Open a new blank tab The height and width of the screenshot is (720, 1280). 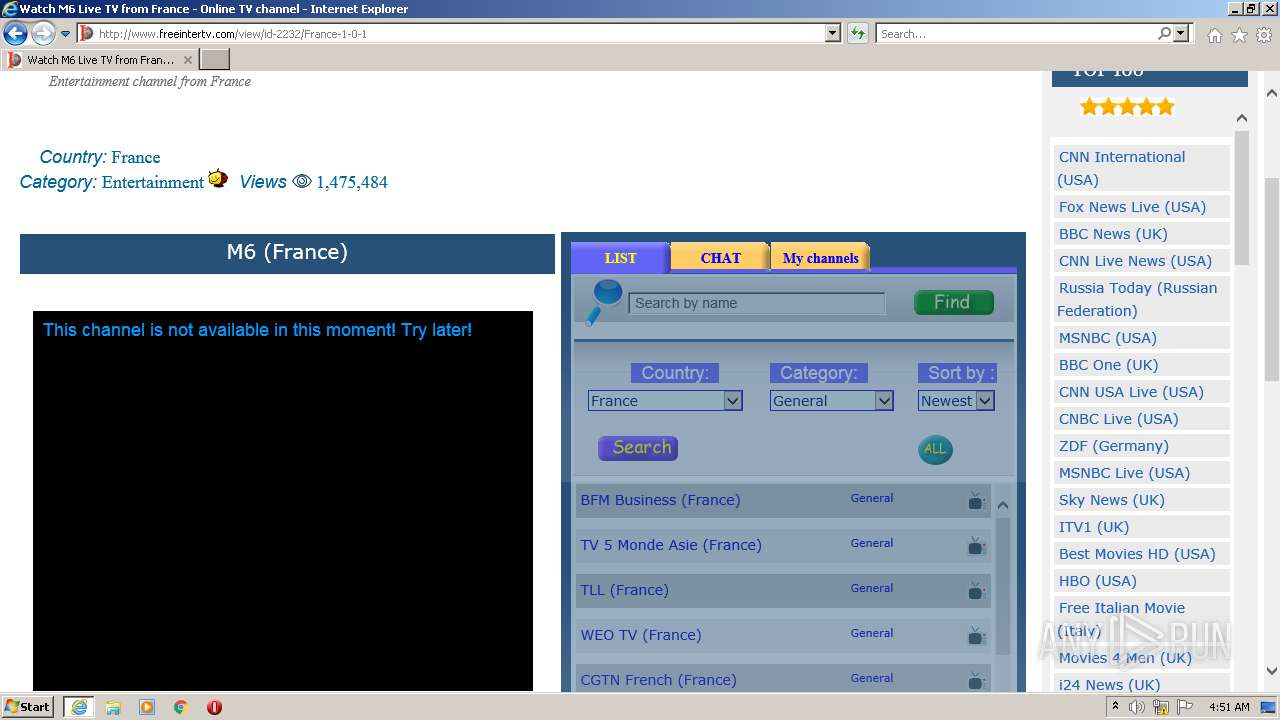coord(215,59)
